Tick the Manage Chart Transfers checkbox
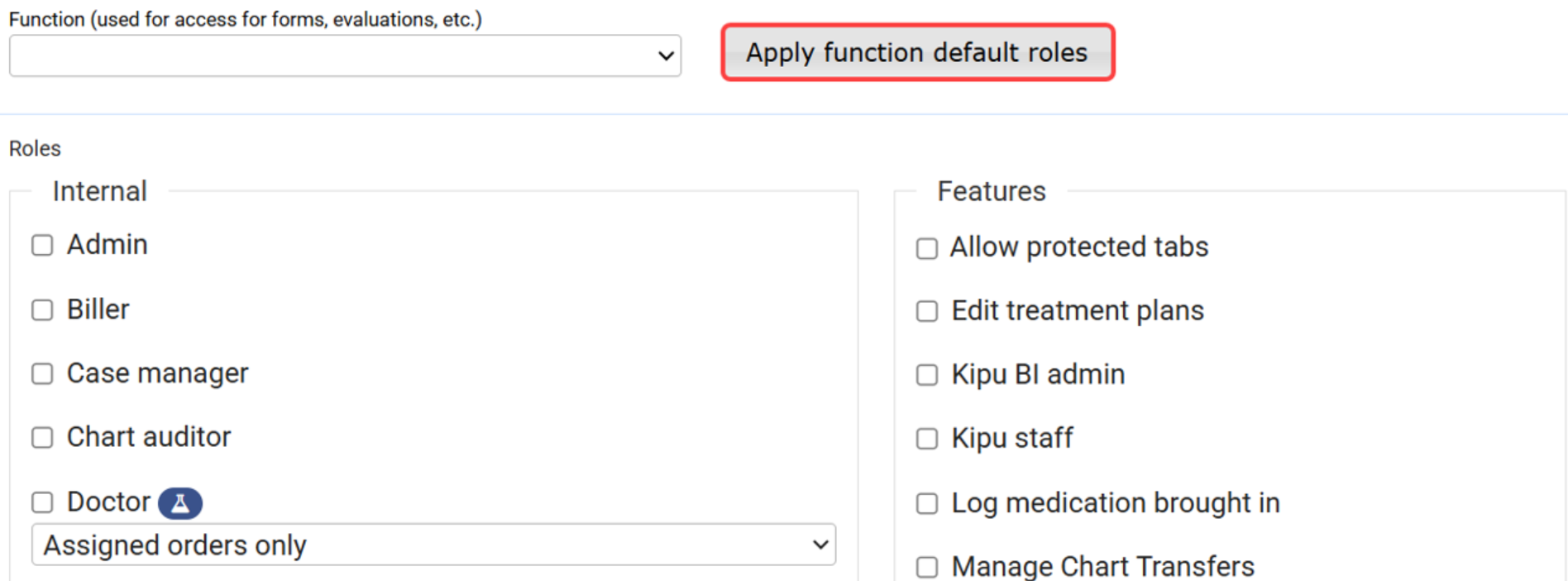 [927, 567]
